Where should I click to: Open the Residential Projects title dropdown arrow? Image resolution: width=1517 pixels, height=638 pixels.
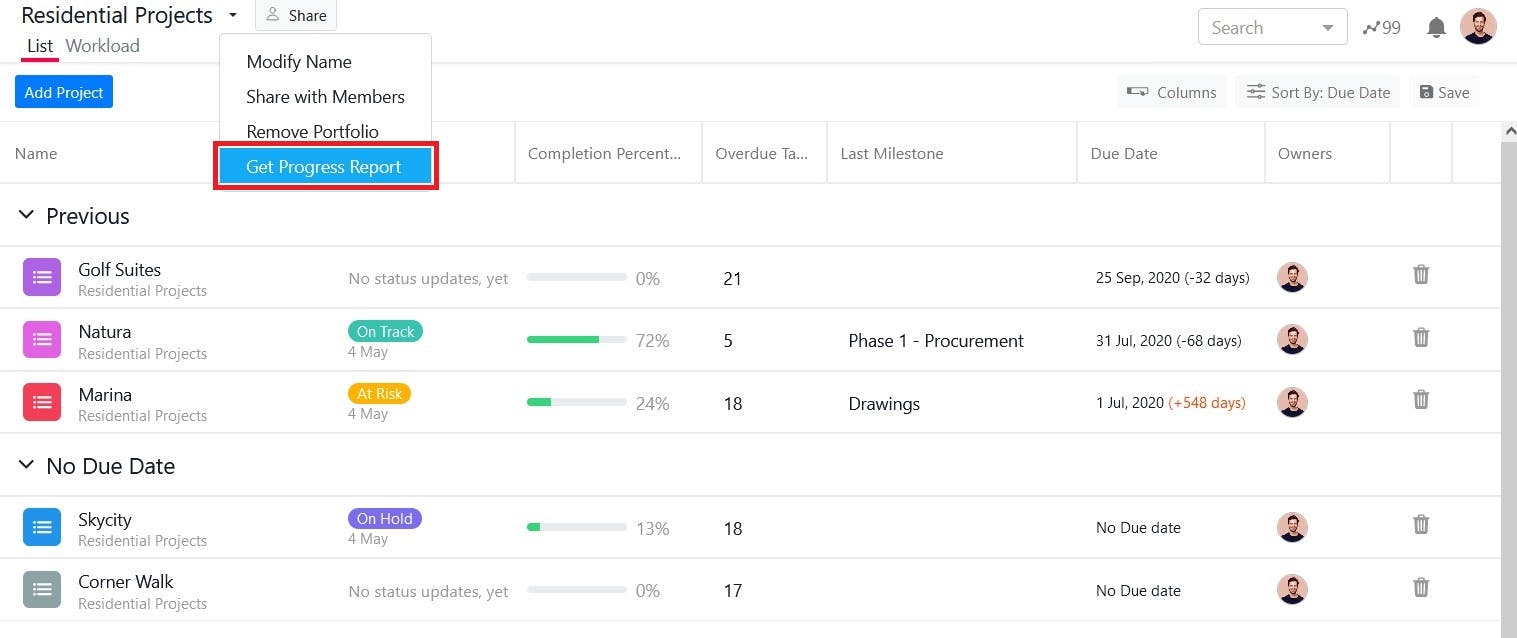pos(233,15)
